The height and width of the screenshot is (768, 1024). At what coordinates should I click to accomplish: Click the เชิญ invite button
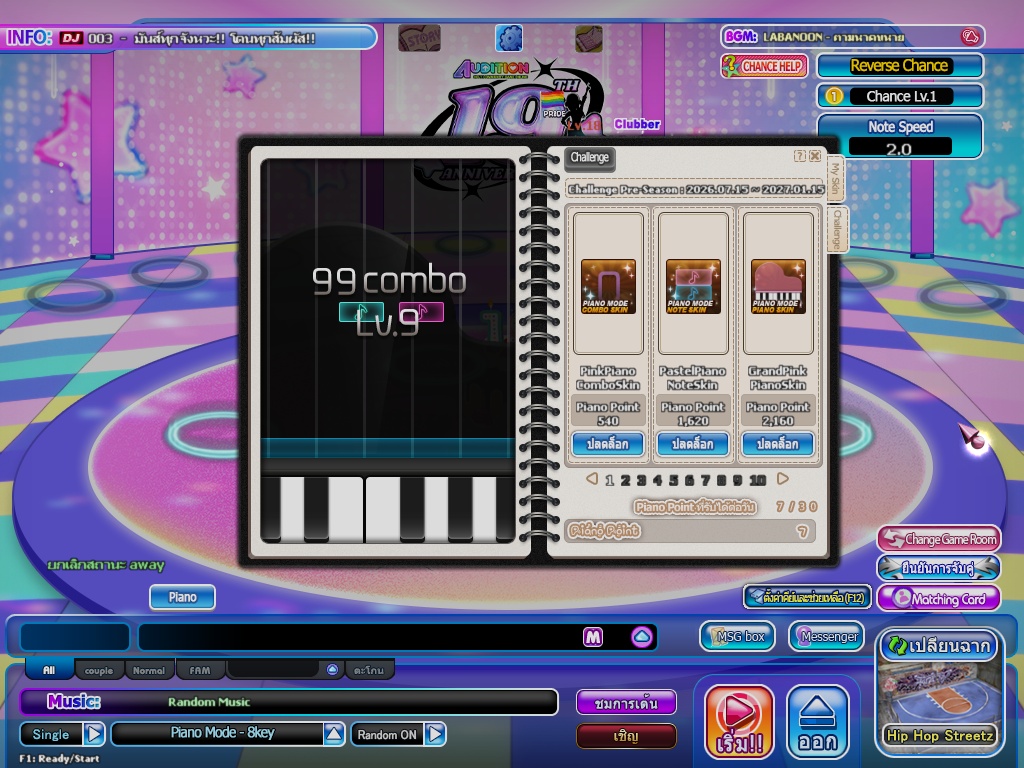point(626,736)
